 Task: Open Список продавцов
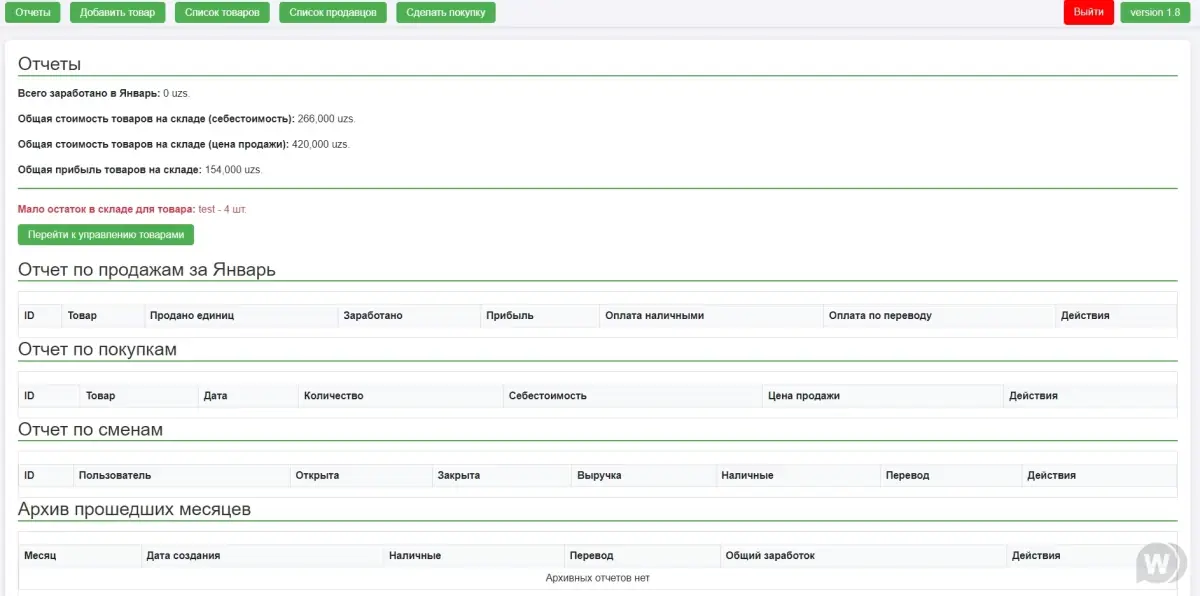332,12
